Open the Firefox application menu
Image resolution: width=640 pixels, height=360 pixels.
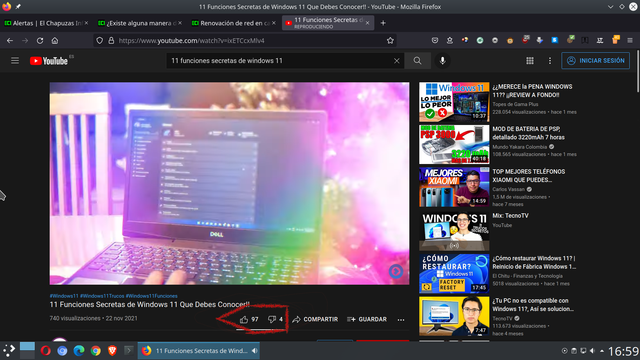(x=630, y=40)
